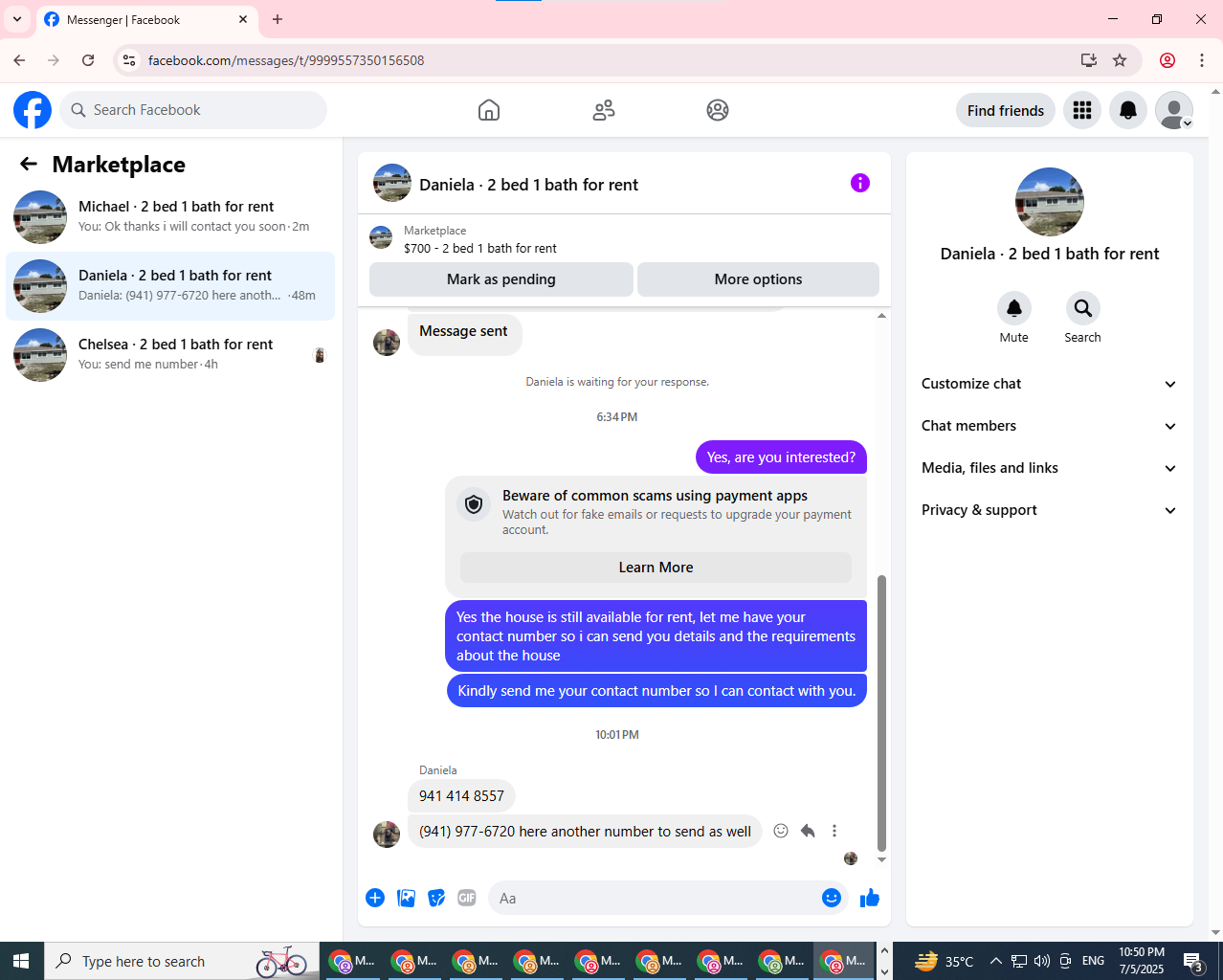The height and width of the screenshot is (980, 1223).
Task: Go to Home feed icon
Action: (x=489, y=110)
